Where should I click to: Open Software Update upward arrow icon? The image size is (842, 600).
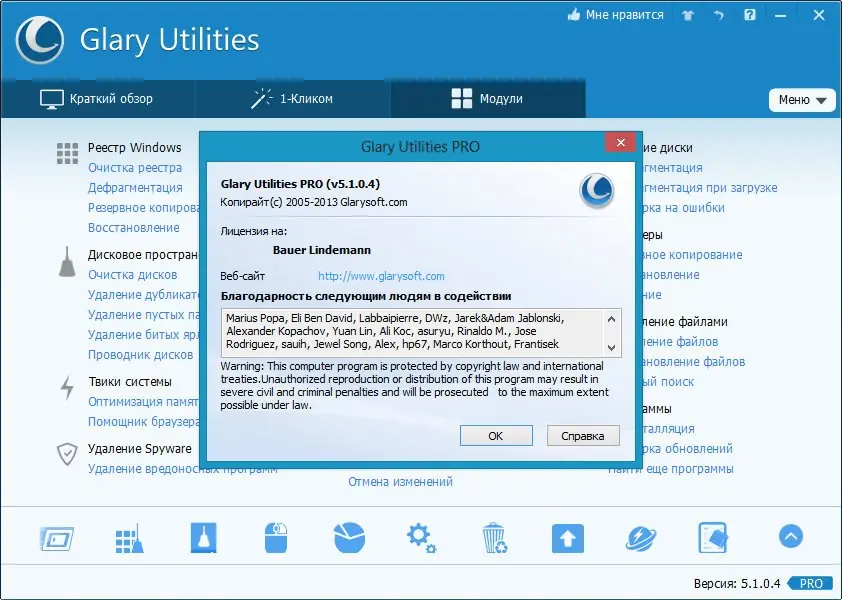(x=568, y=538)
